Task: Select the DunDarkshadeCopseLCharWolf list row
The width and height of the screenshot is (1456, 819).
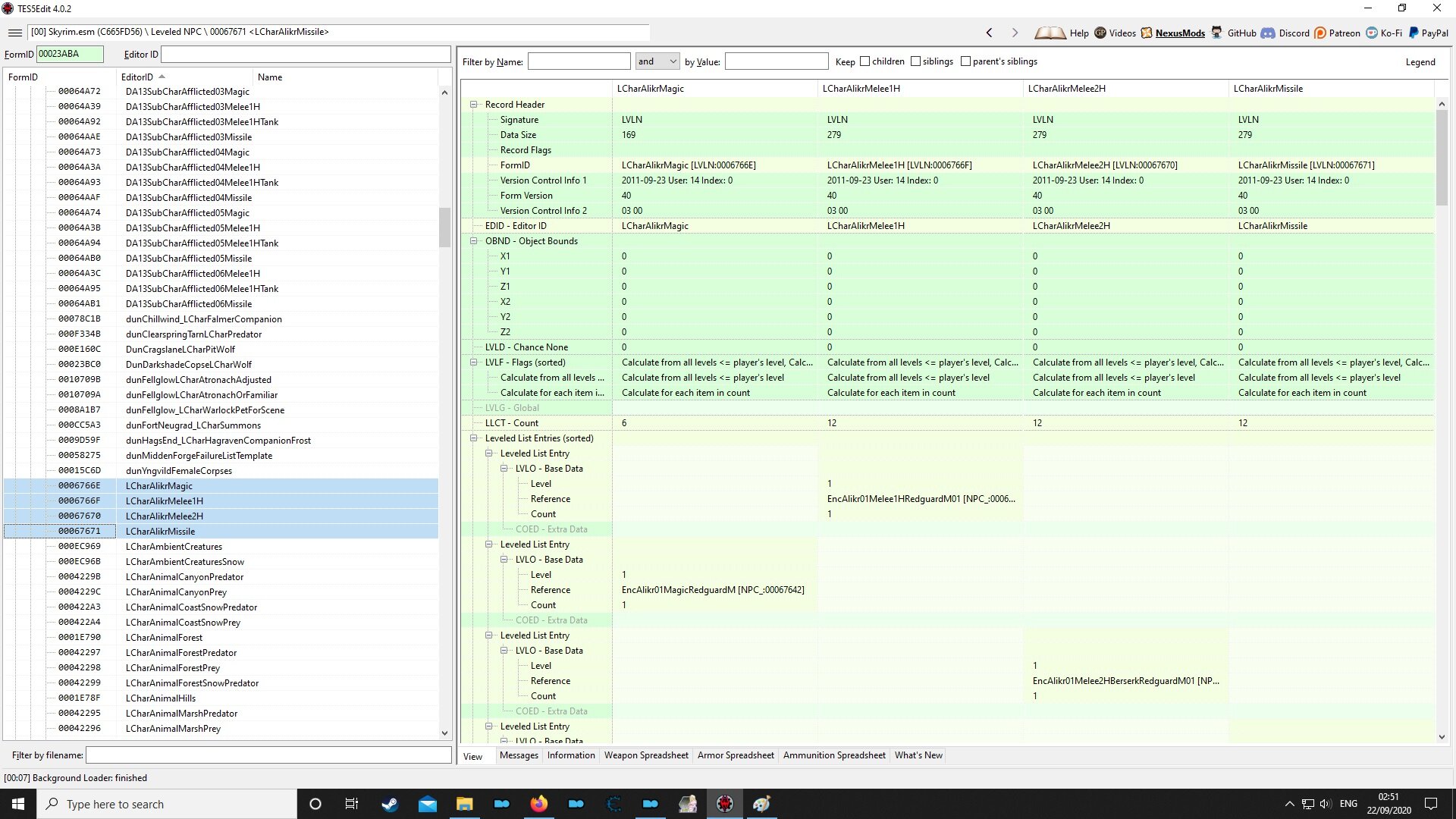Action: [221, 364]
